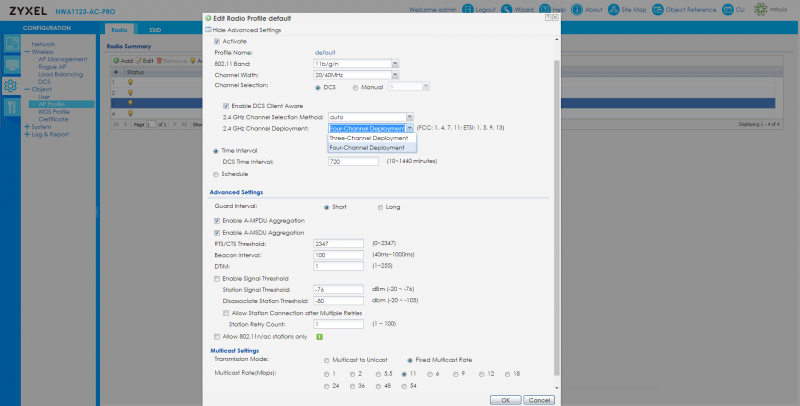Click the DCS Time Interval input field
This screenshot has width=800, height=406.
(353, 162)
